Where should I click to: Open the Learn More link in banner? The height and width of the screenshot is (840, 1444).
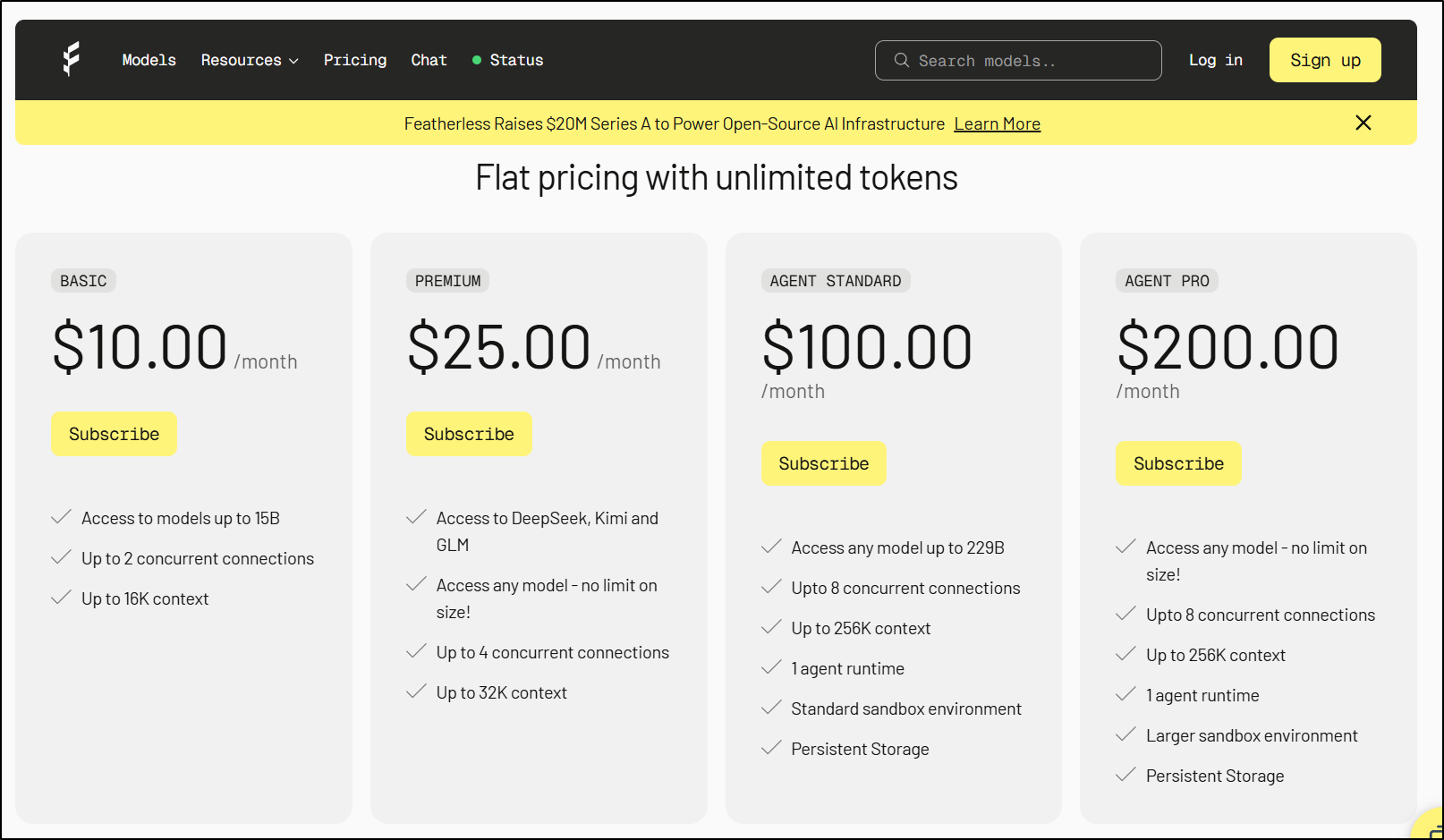997,123
